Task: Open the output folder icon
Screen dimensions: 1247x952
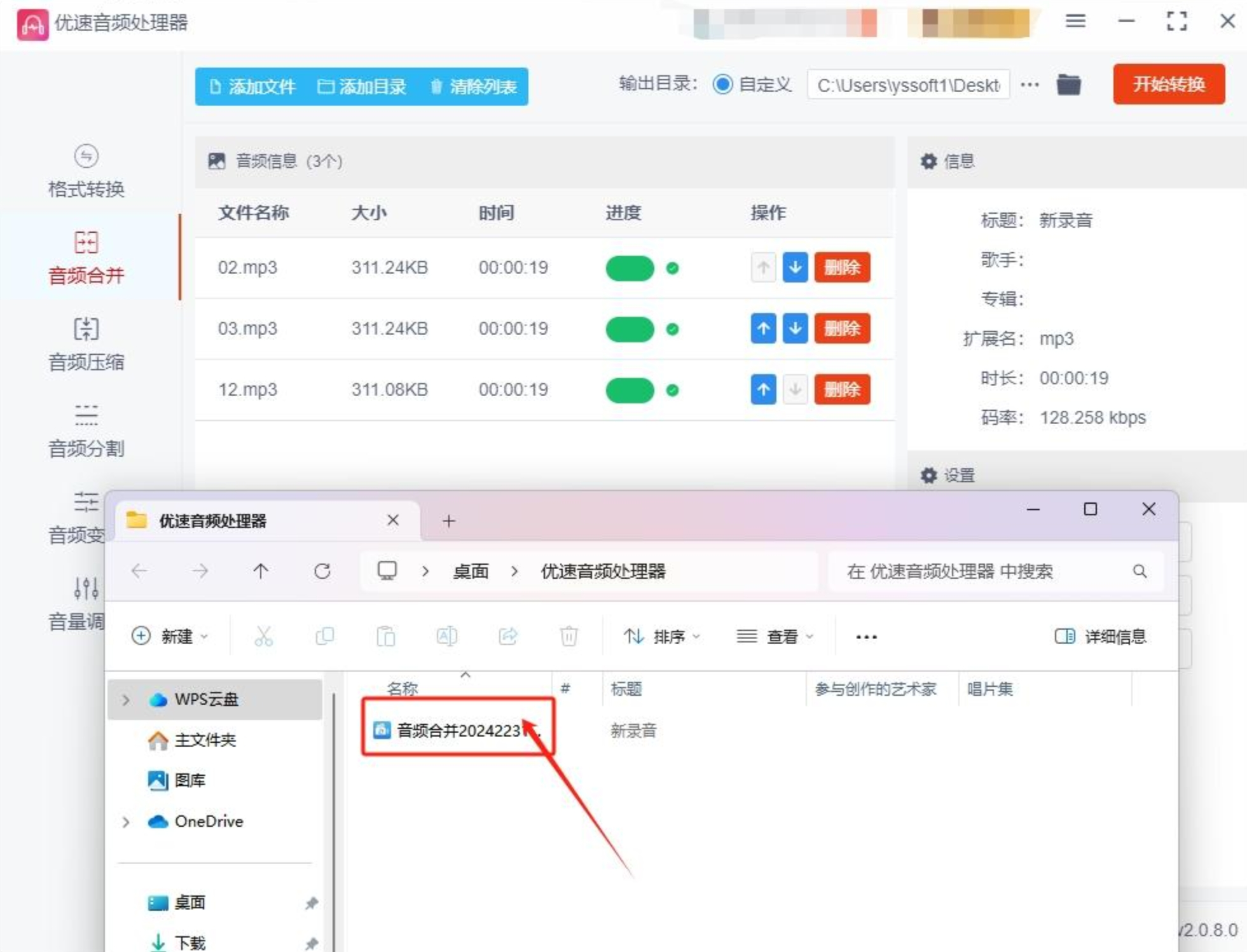Action: pyautogui.click(x=1068, y=85)
